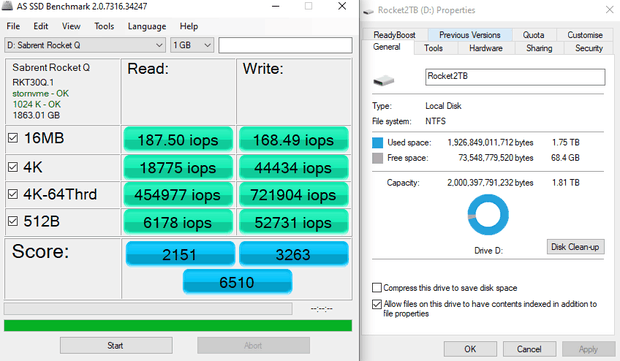Open the drive selection dropdown Sabrent Rocket Q
Screen dimensions: 620x361
(x=85, y=45)
